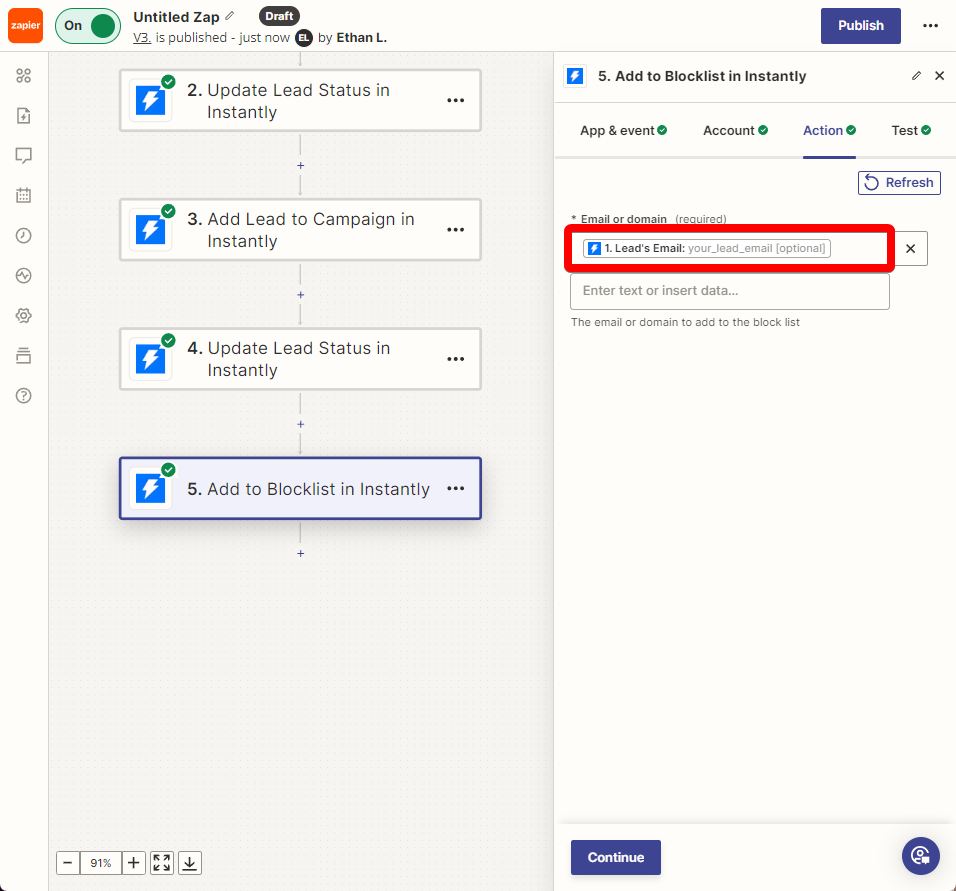The width and height of the screenshot is (956, 891).
Task: Open the history clock sidebar icon
Action: [24, 235]
